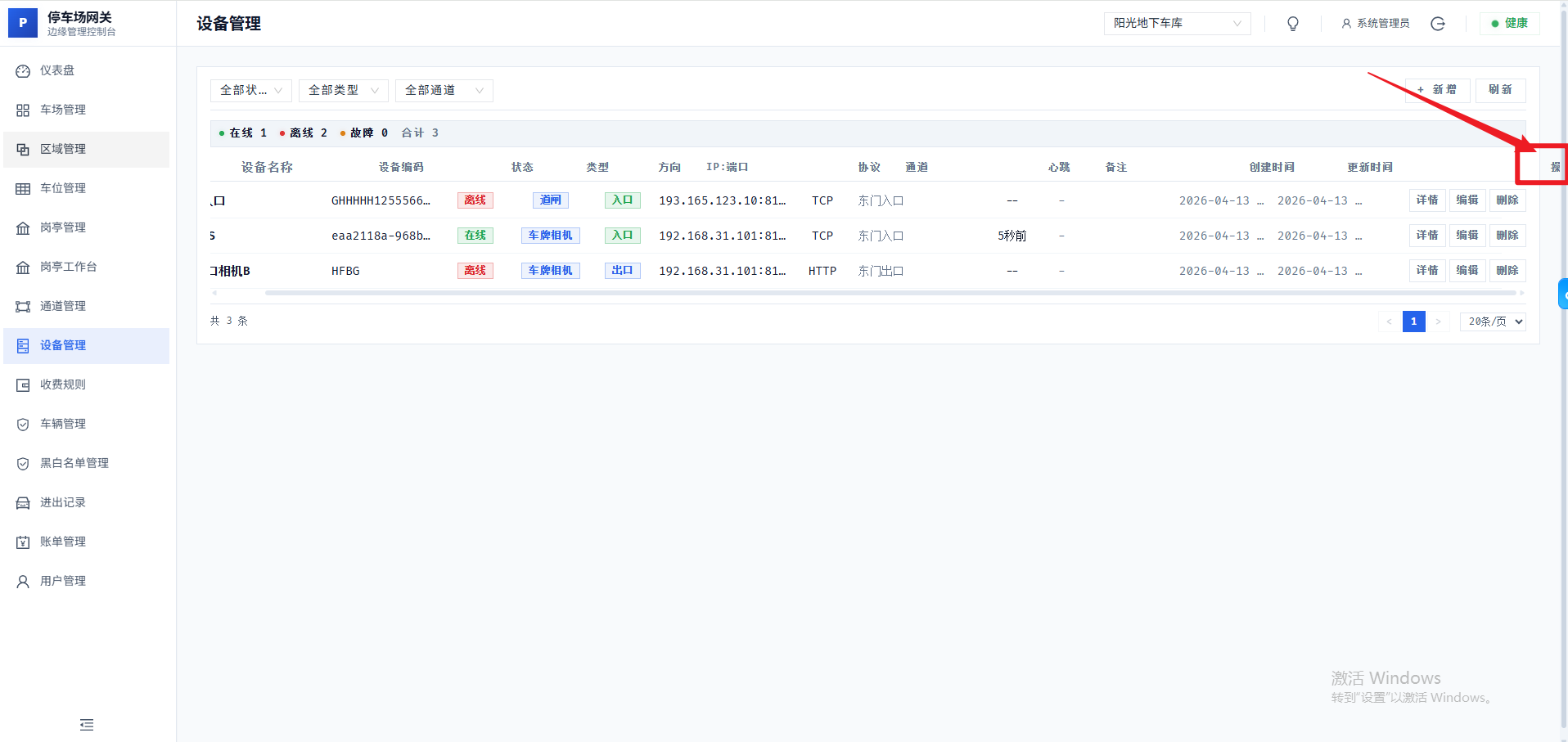1568x742 pixels.
Task: Click 车位管理 grid icon in sidebar
Action: point(23,189)
